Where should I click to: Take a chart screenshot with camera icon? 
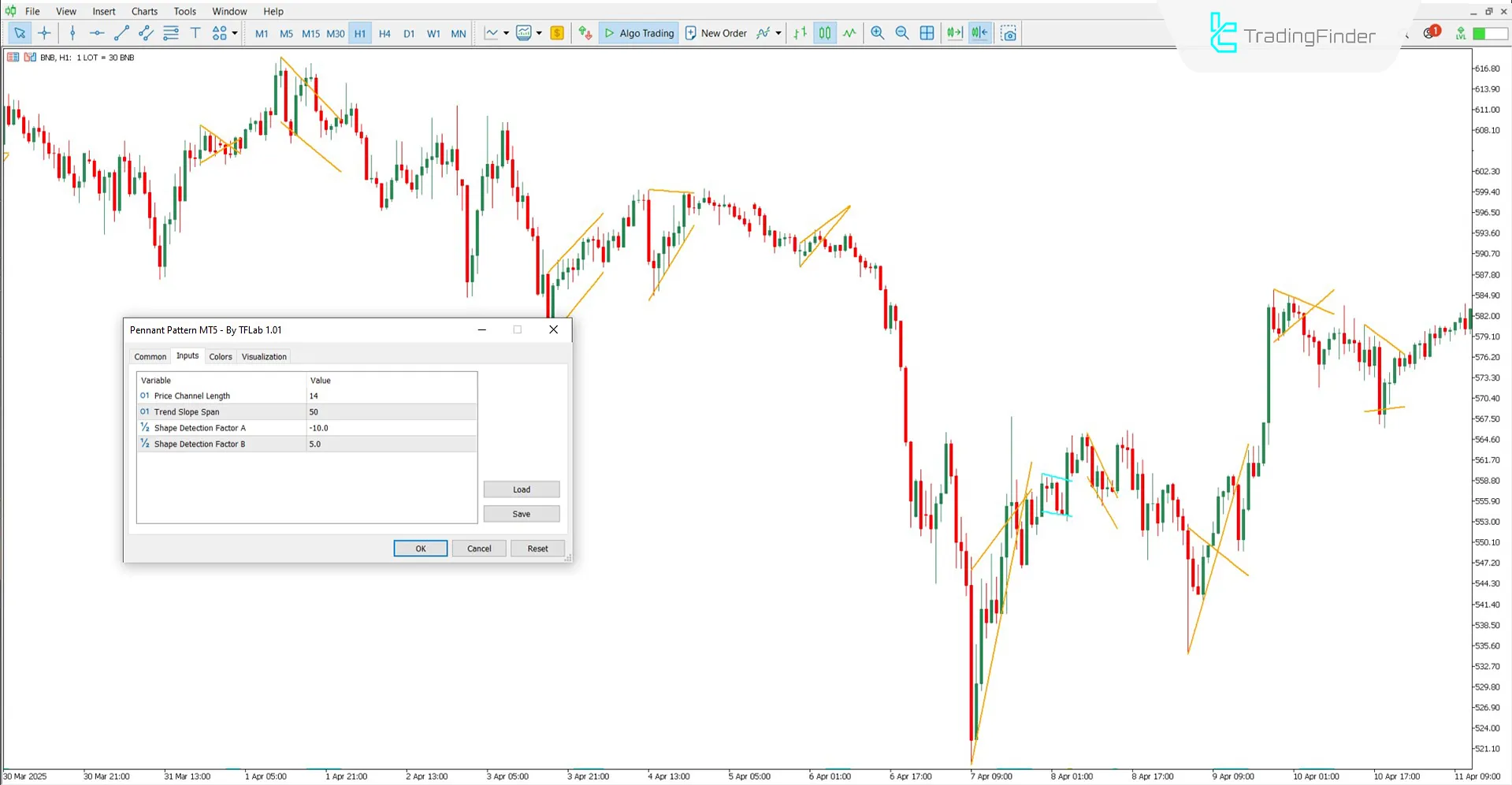(x=1009, y=33)
